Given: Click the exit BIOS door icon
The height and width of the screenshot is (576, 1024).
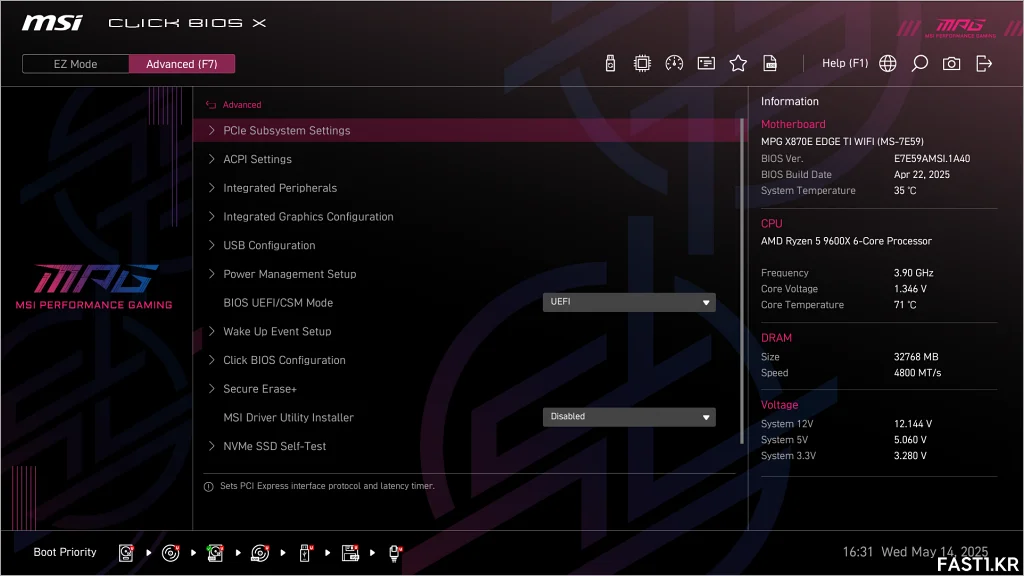Looking at the screenshot, I should (984, 63).
